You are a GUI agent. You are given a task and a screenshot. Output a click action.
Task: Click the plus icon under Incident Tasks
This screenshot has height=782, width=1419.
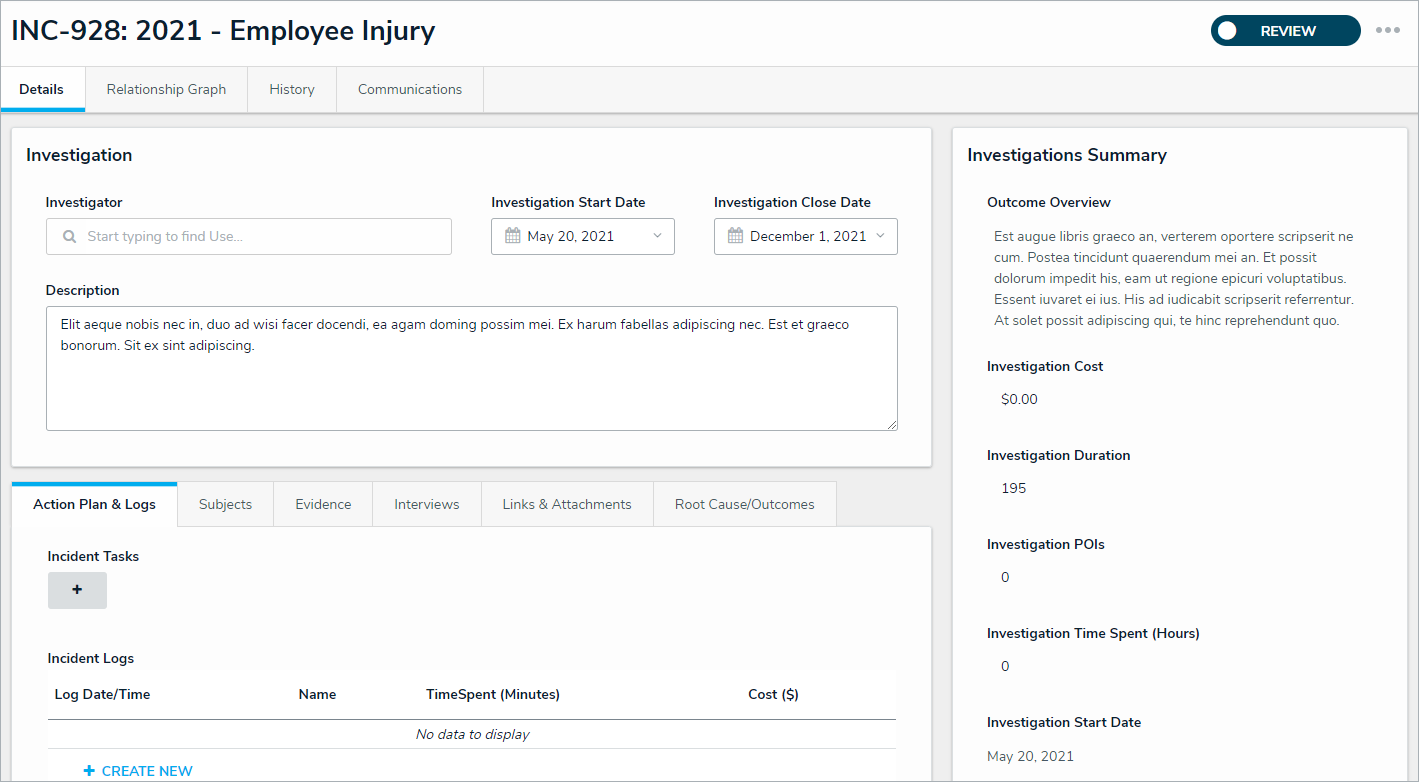point(77,590)
